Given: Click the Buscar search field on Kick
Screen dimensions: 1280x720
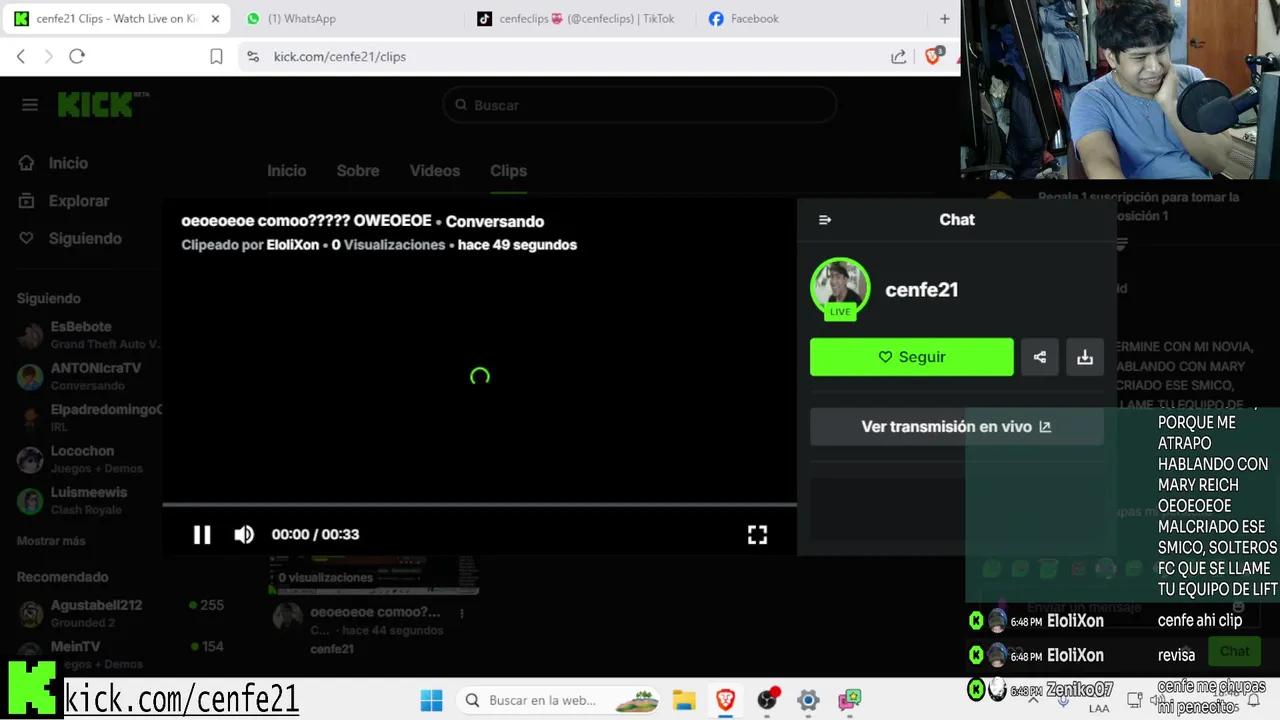Looking at the screenshot, I should (x=639, y=105).
